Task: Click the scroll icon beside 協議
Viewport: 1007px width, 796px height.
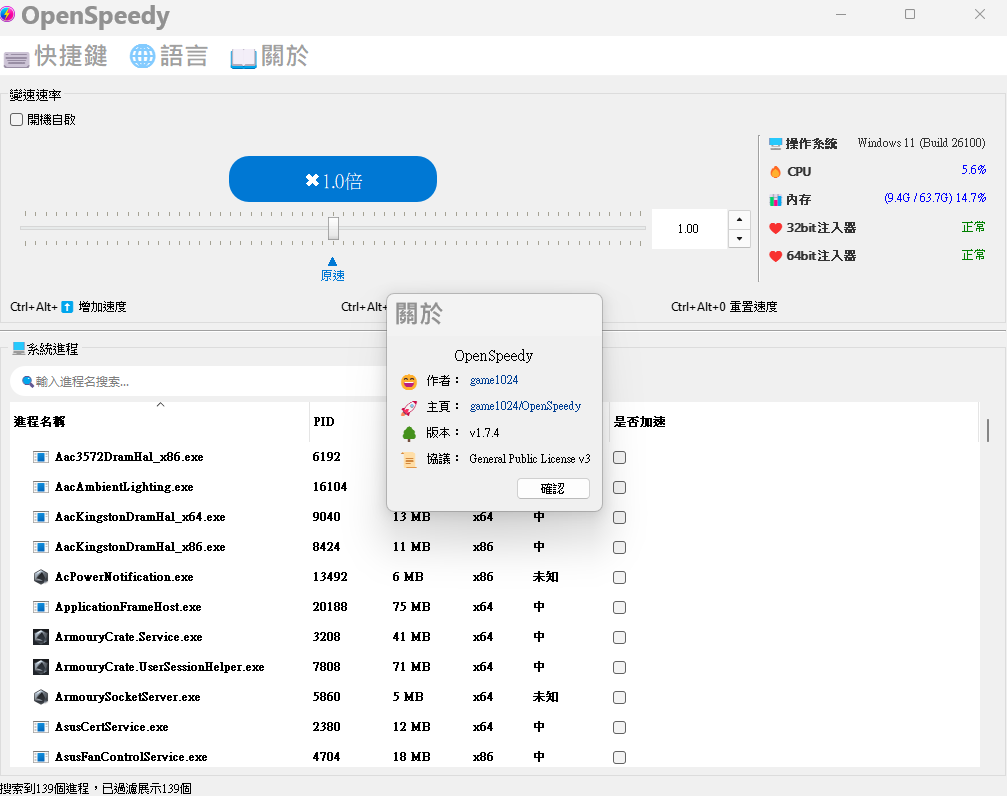Action: point(409,459)
